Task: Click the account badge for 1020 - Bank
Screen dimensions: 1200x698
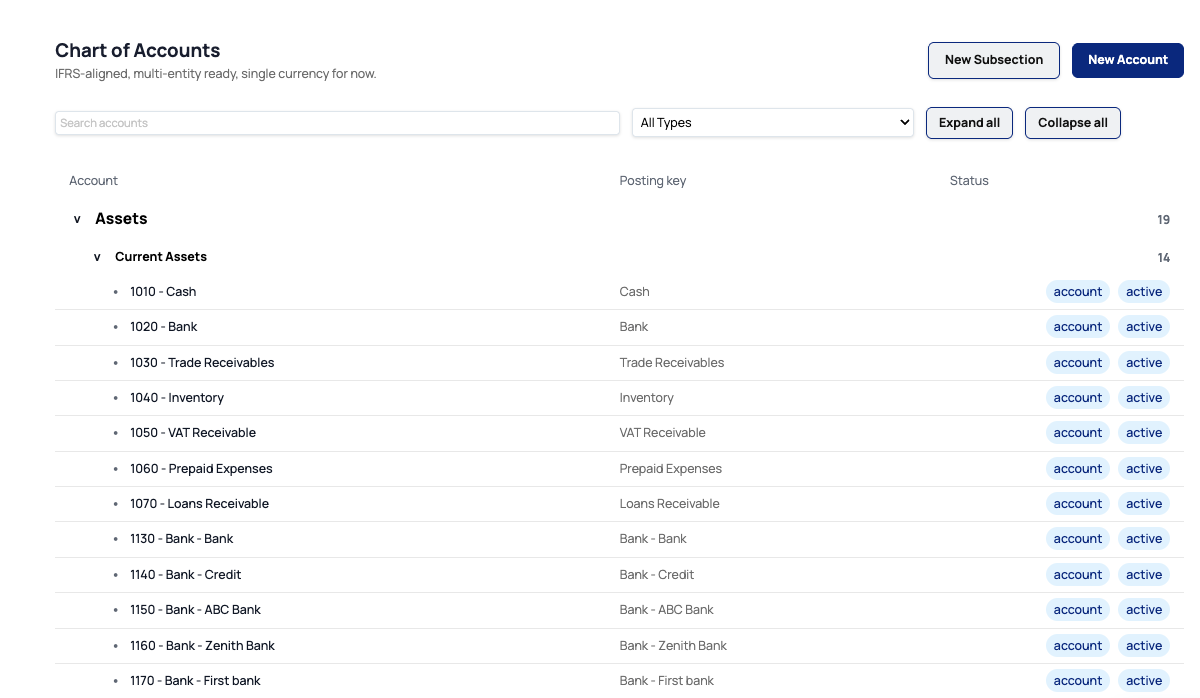Action: tap(1077, 326)
